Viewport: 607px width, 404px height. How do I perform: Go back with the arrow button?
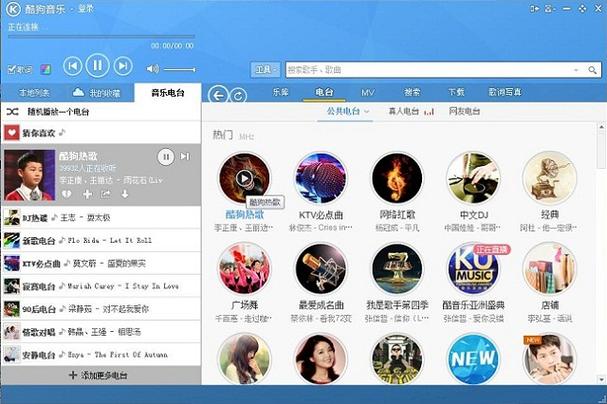218,95
